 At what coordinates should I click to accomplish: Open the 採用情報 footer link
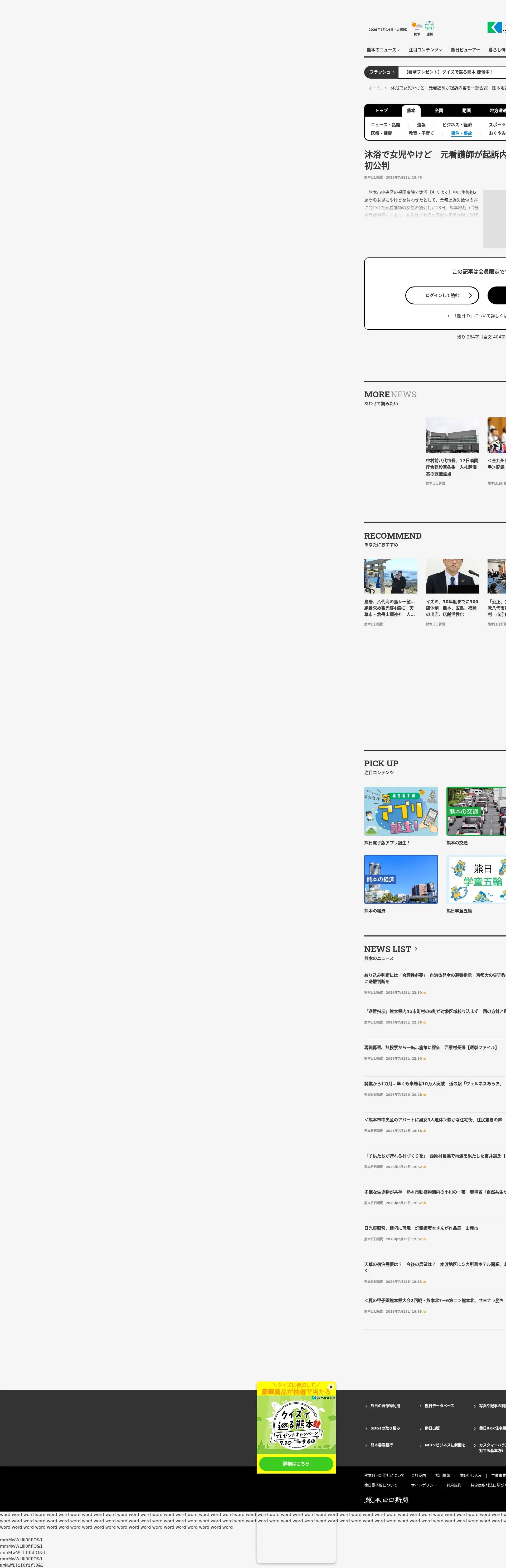tap(443, 1475)
